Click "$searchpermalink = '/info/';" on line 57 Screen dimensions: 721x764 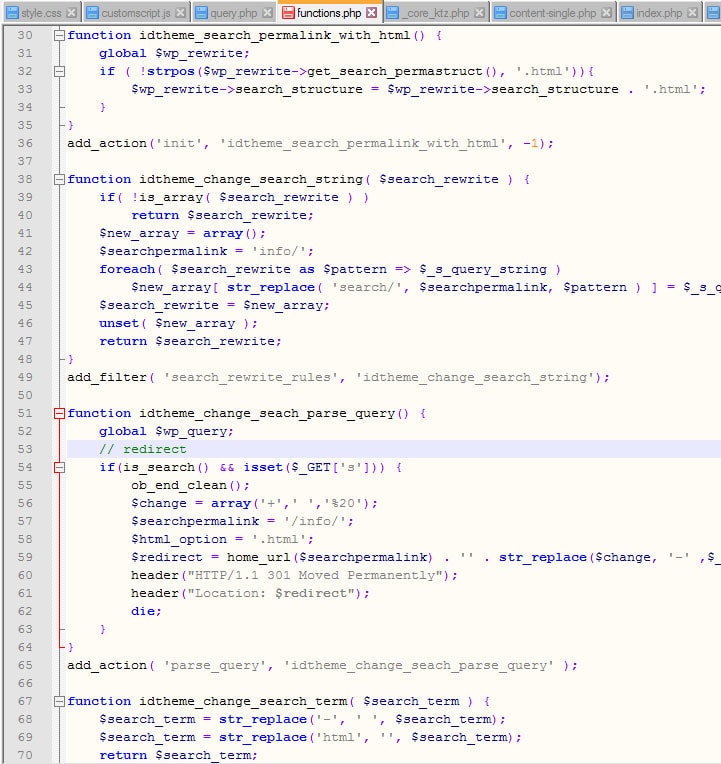click(242, 521)
